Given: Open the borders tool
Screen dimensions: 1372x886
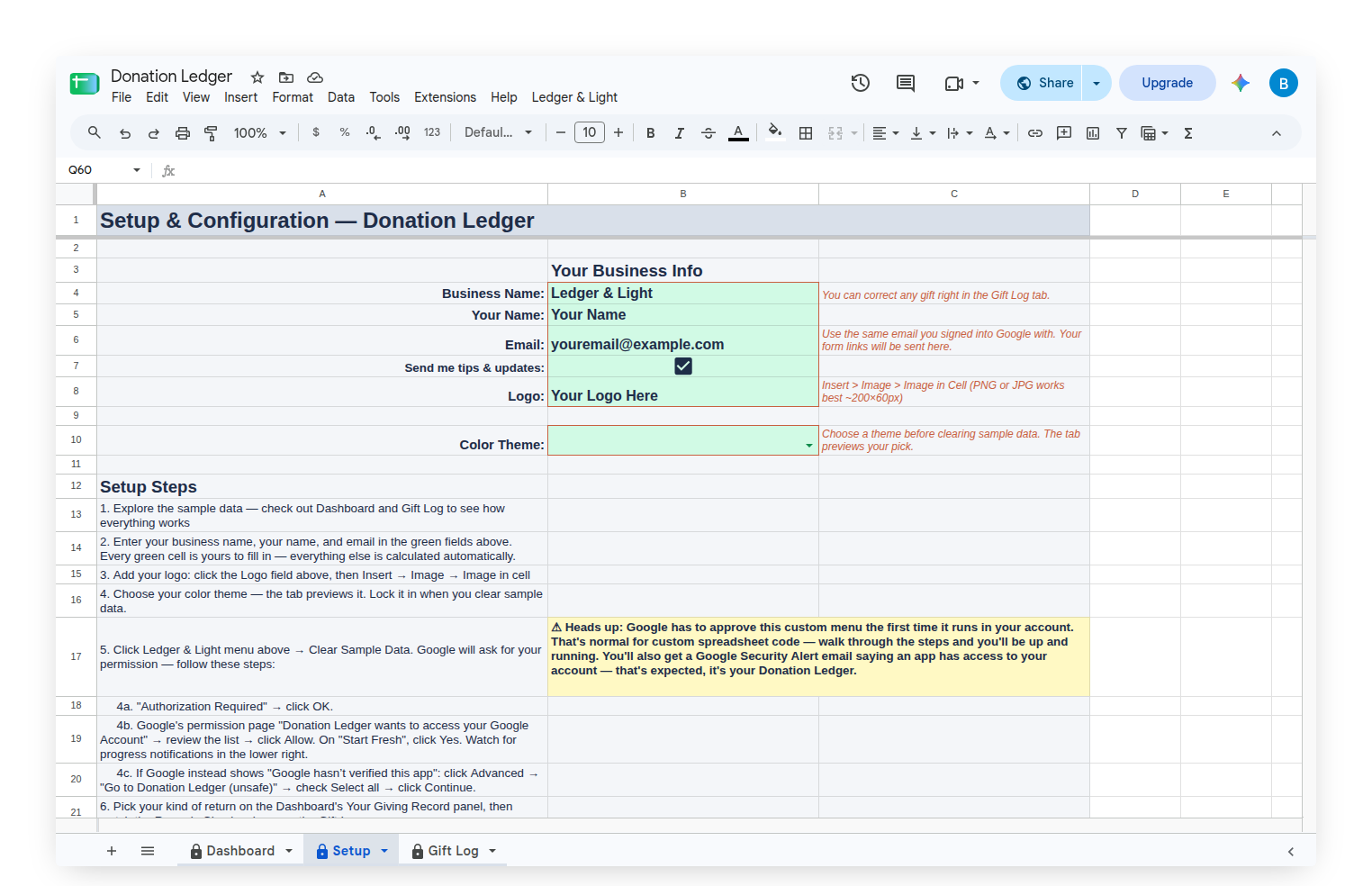Looking at the screenshot, I should click(806, 133).
